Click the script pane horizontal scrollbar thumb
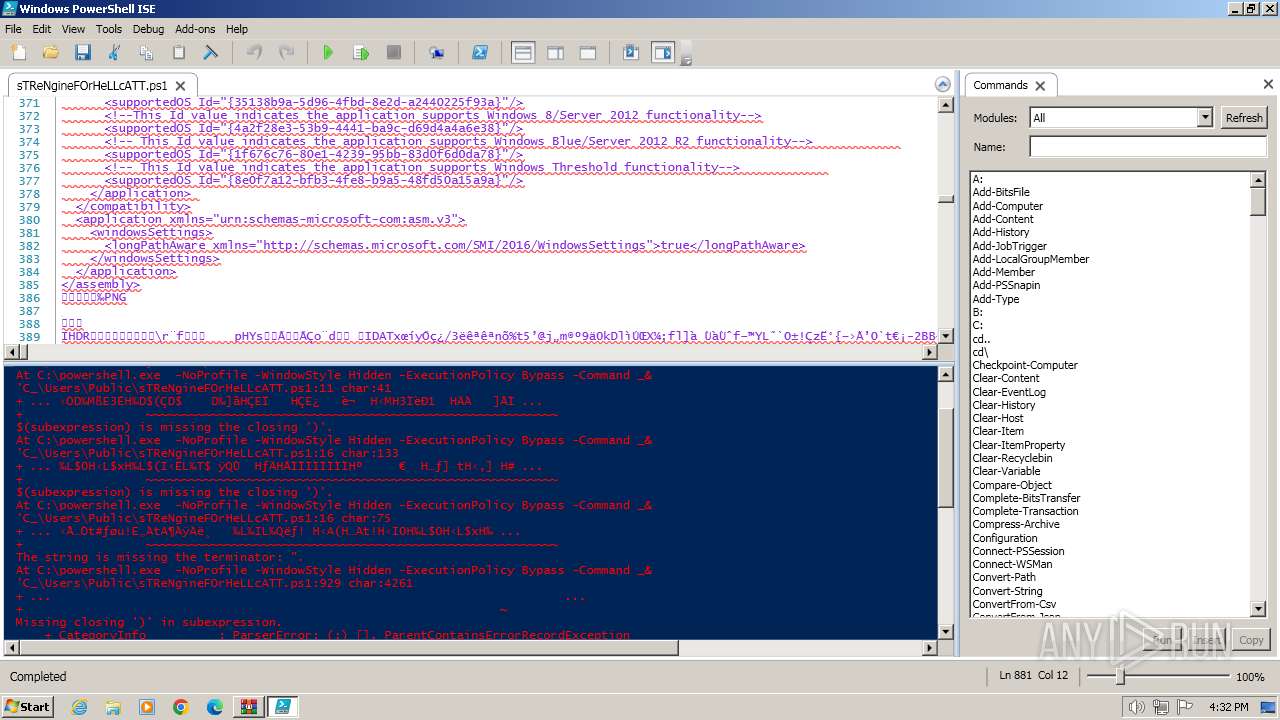This screenshot has width=1280, height=720. [x=26, y=352]
